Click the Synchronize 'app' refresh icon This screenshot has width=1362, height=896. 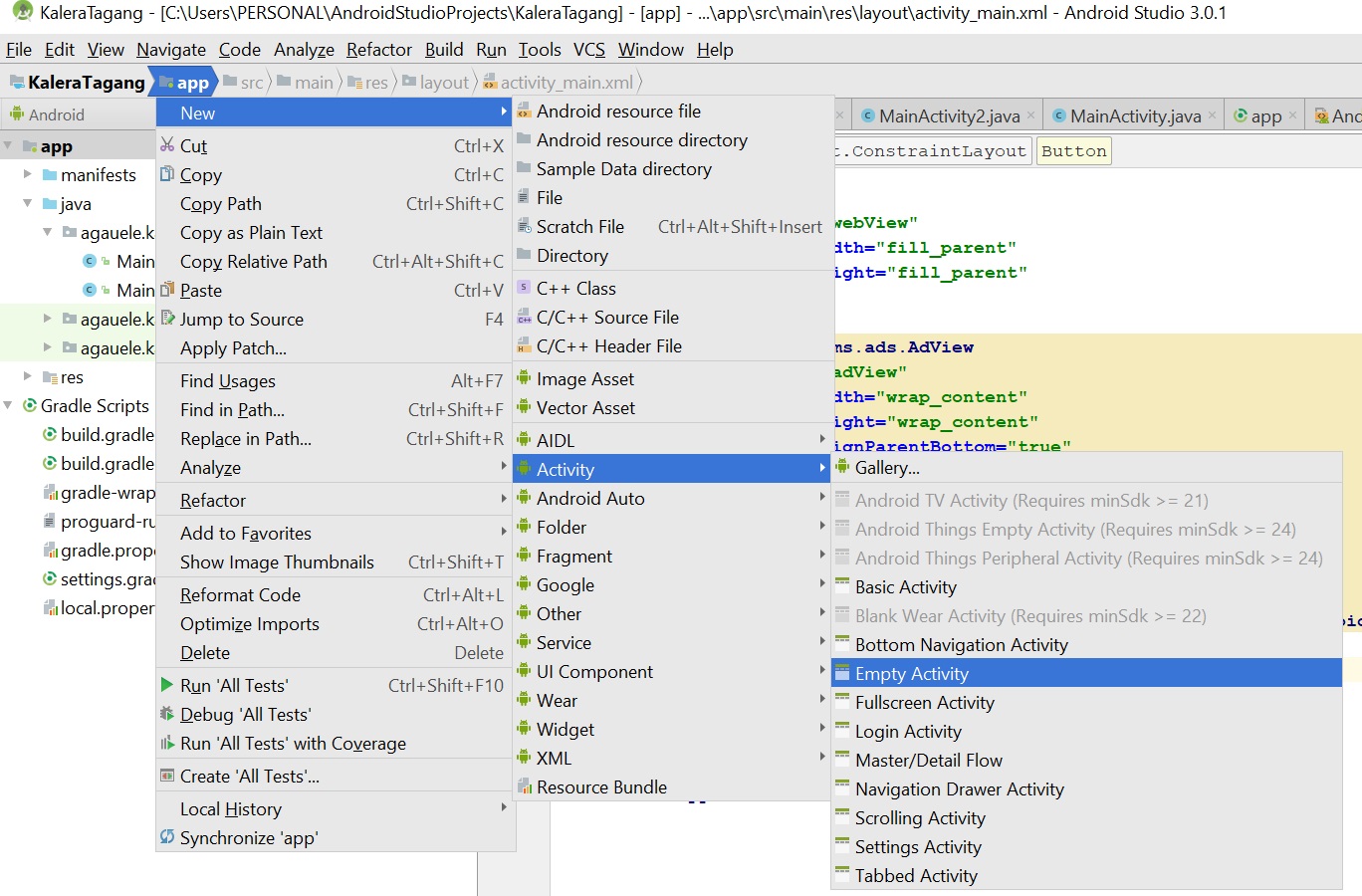coord(166,837)
